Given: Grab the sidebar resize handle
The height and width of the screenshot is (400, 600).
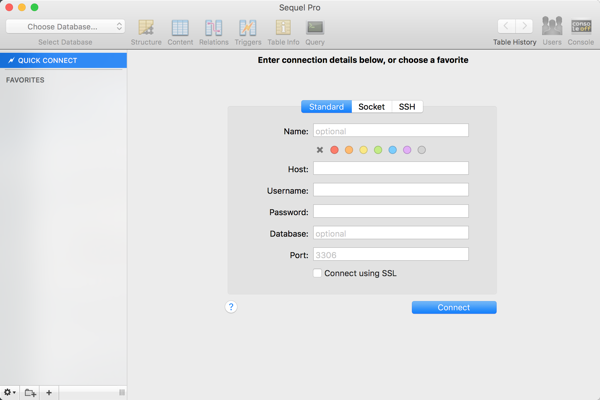Looking at the screenshot, I should [x=122, y=392].
